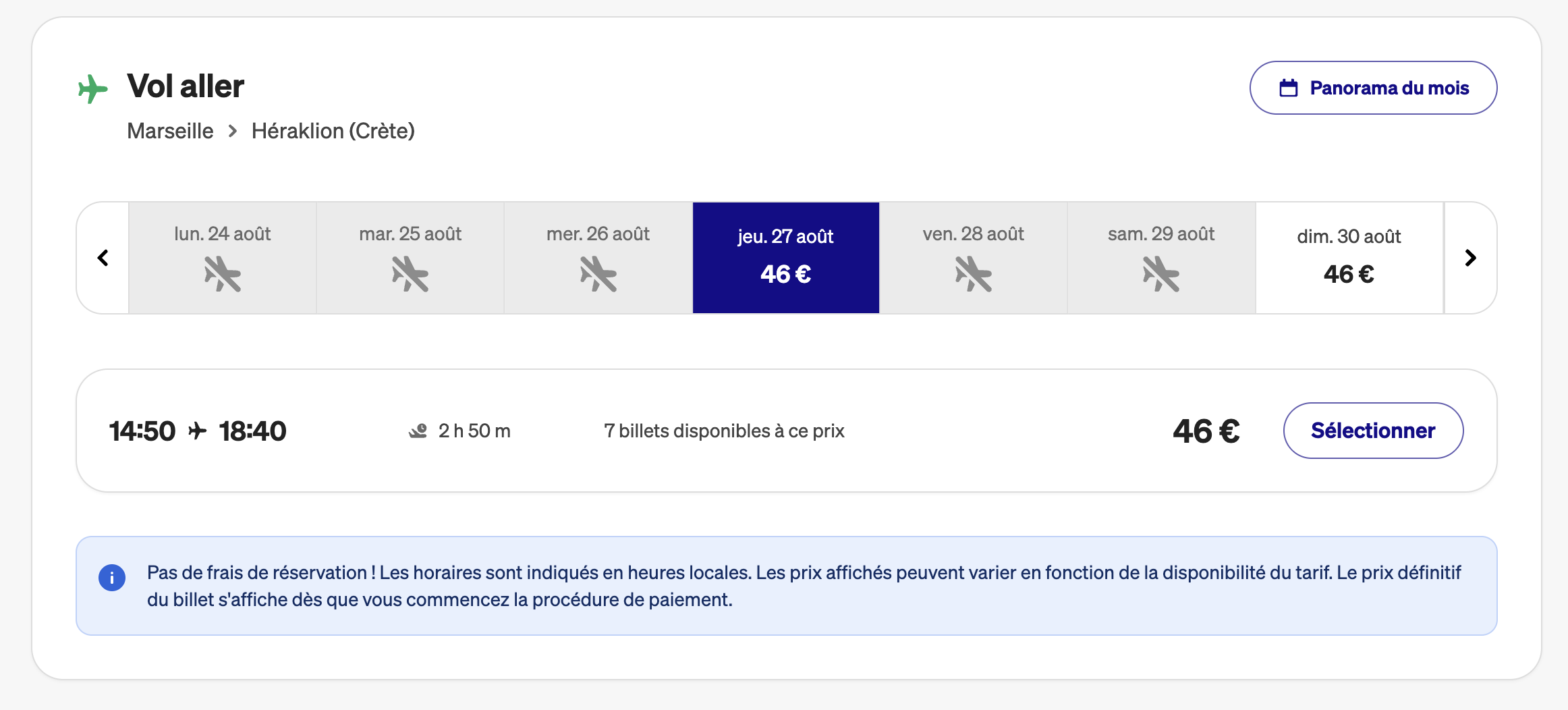The height and width of the screenshot is (710, 1568).
Task: Click the no-flight icon under ven. 28 août
Action: tap(974, 274)
